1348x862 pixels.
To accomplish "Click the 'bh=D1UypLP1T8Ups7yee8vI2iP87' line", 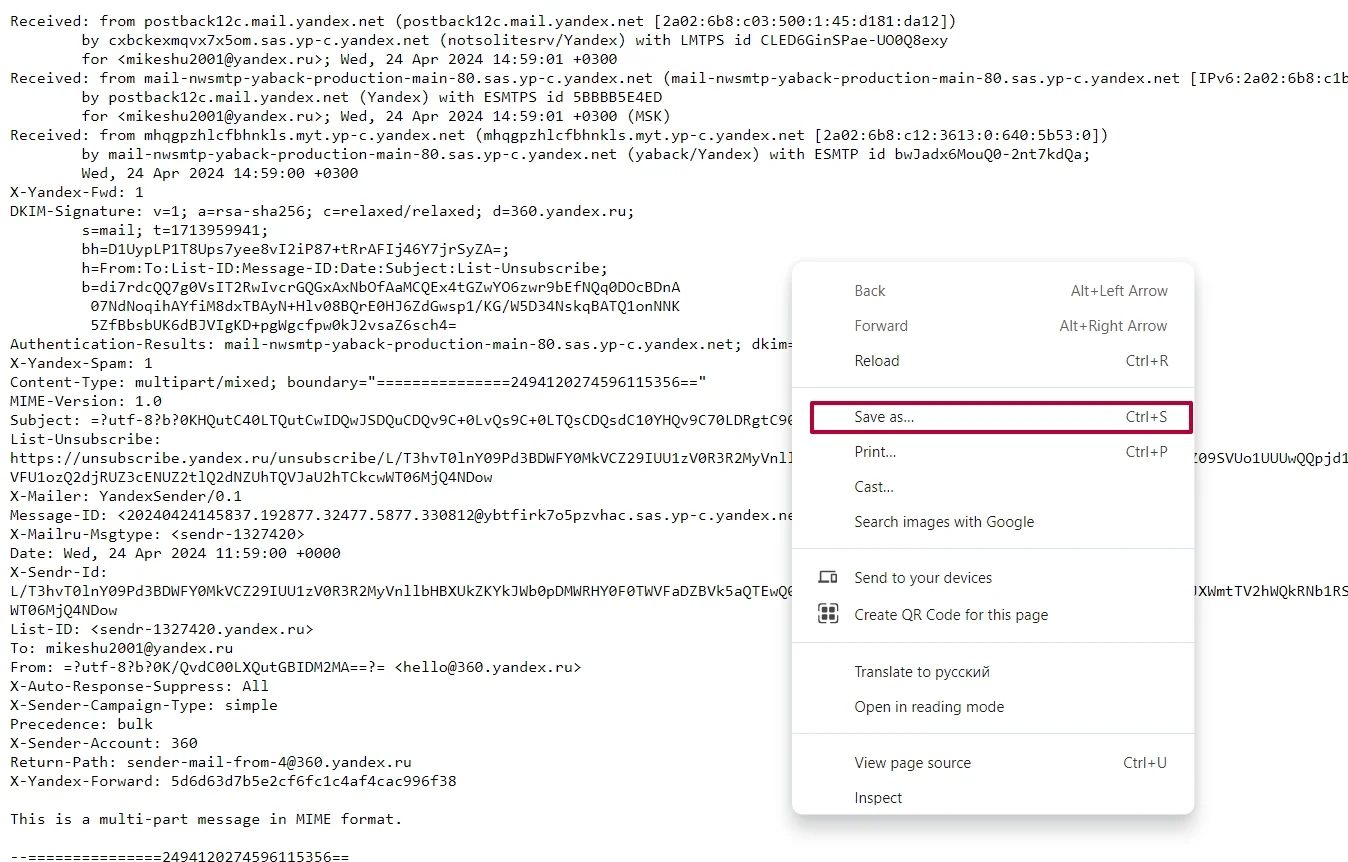I will pyautogui.click(x=295, y=249).
